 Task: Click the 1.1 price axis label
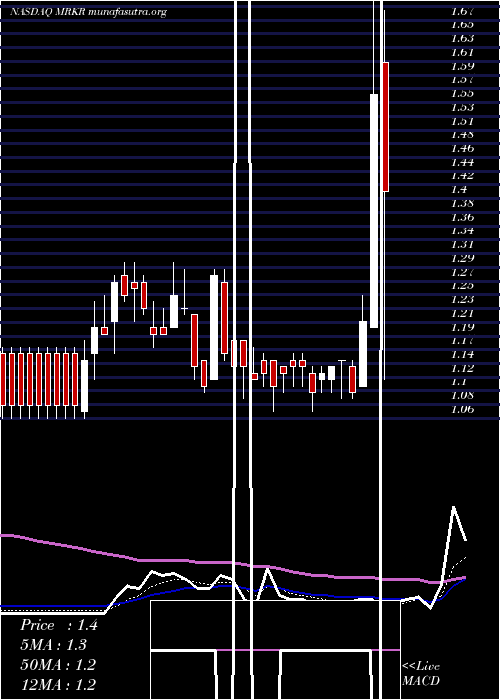(x=459, y=382)
